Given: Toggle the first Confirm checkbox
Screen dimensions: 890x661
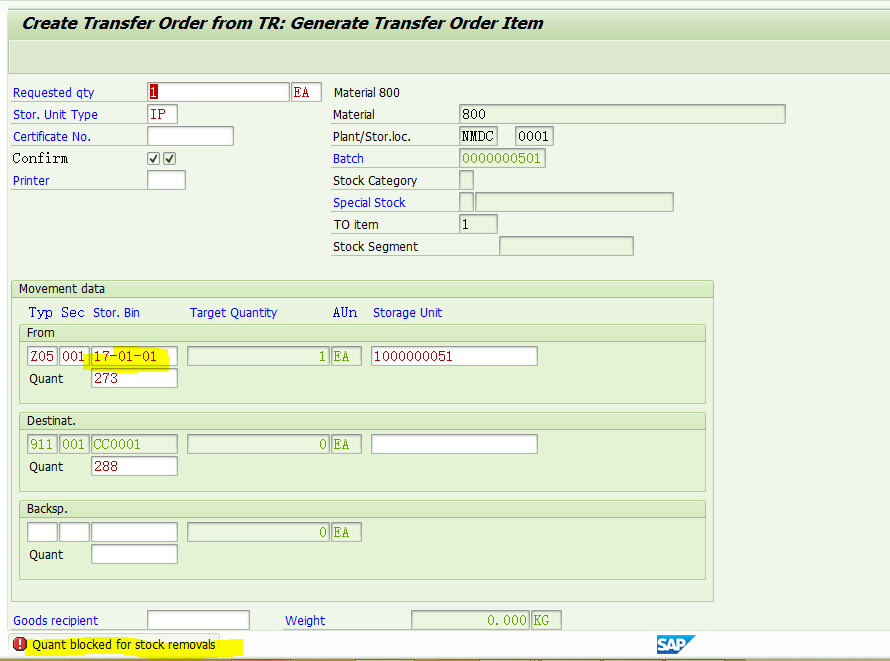Looking at the screenshot, I should 153,158.
